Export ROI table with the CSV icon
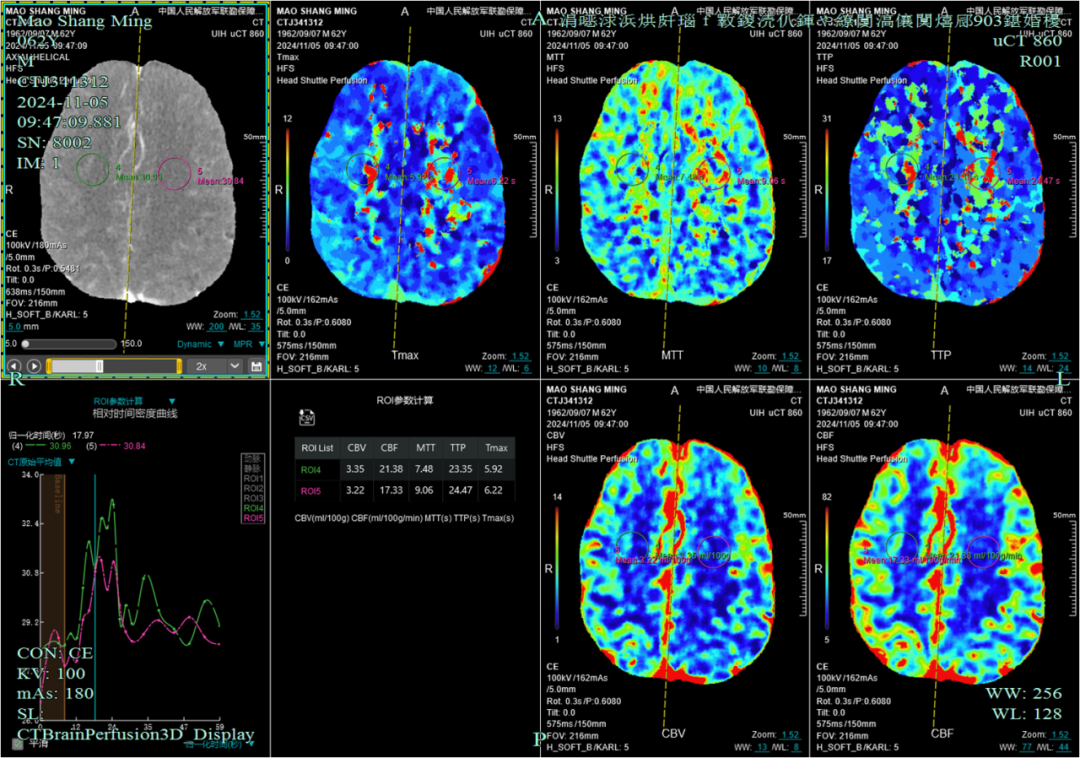Image resolution: width=1080 pixels, height=758 pixels. pos(307,417)
